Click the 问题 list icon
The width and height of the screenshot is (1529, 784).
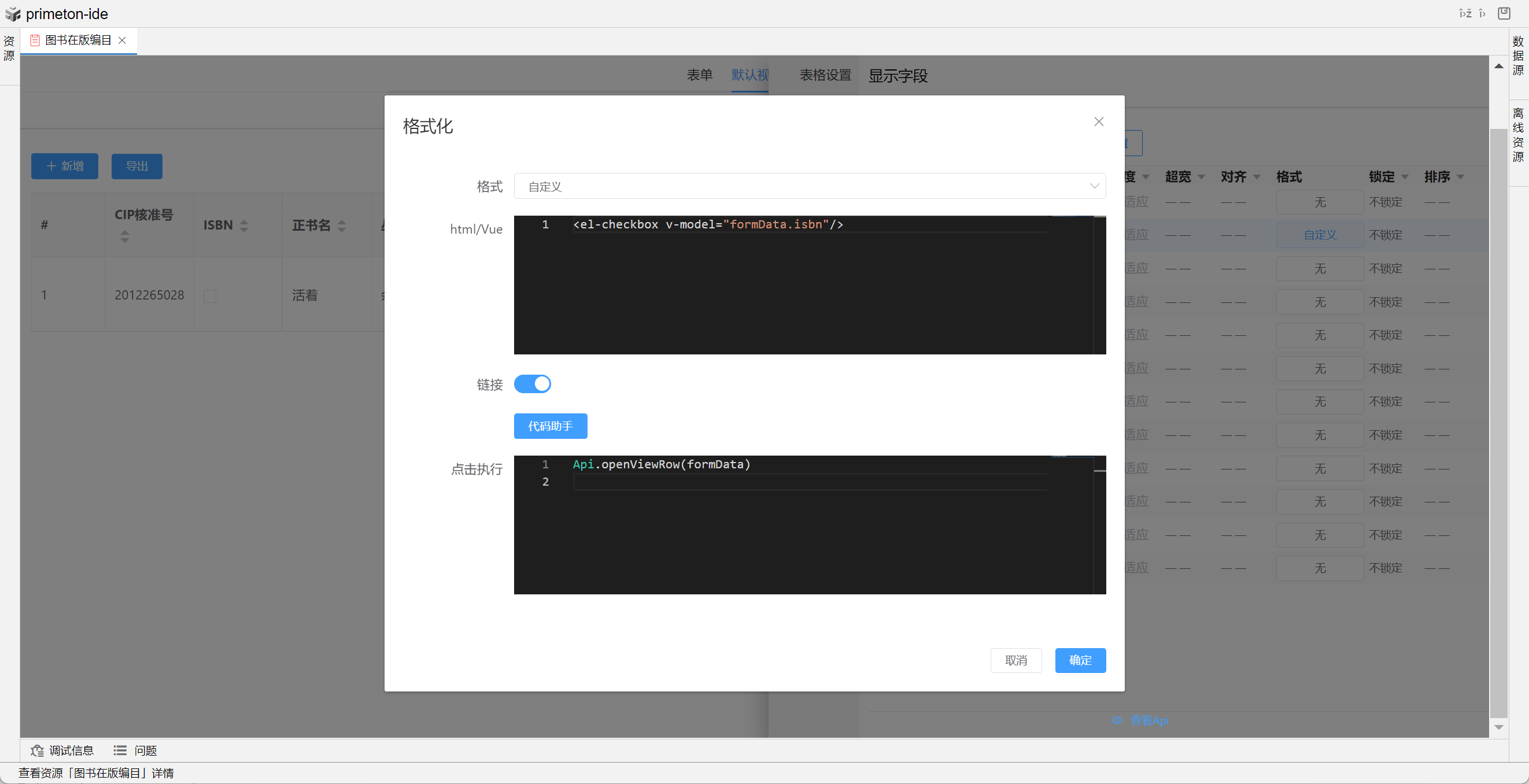click(120, 751)
